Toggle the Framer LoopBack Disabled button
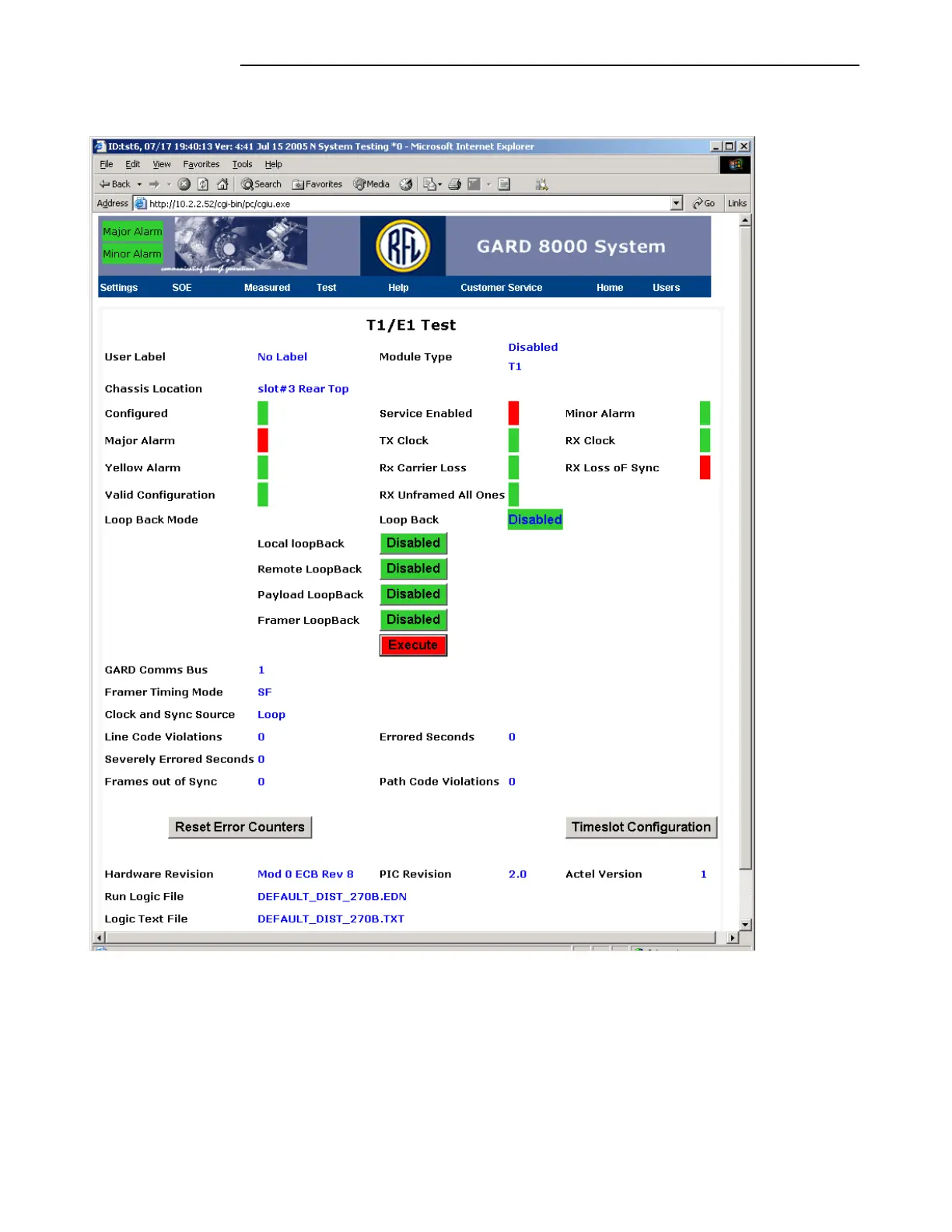The image size is (952, 1232). (x=414, y=621)
